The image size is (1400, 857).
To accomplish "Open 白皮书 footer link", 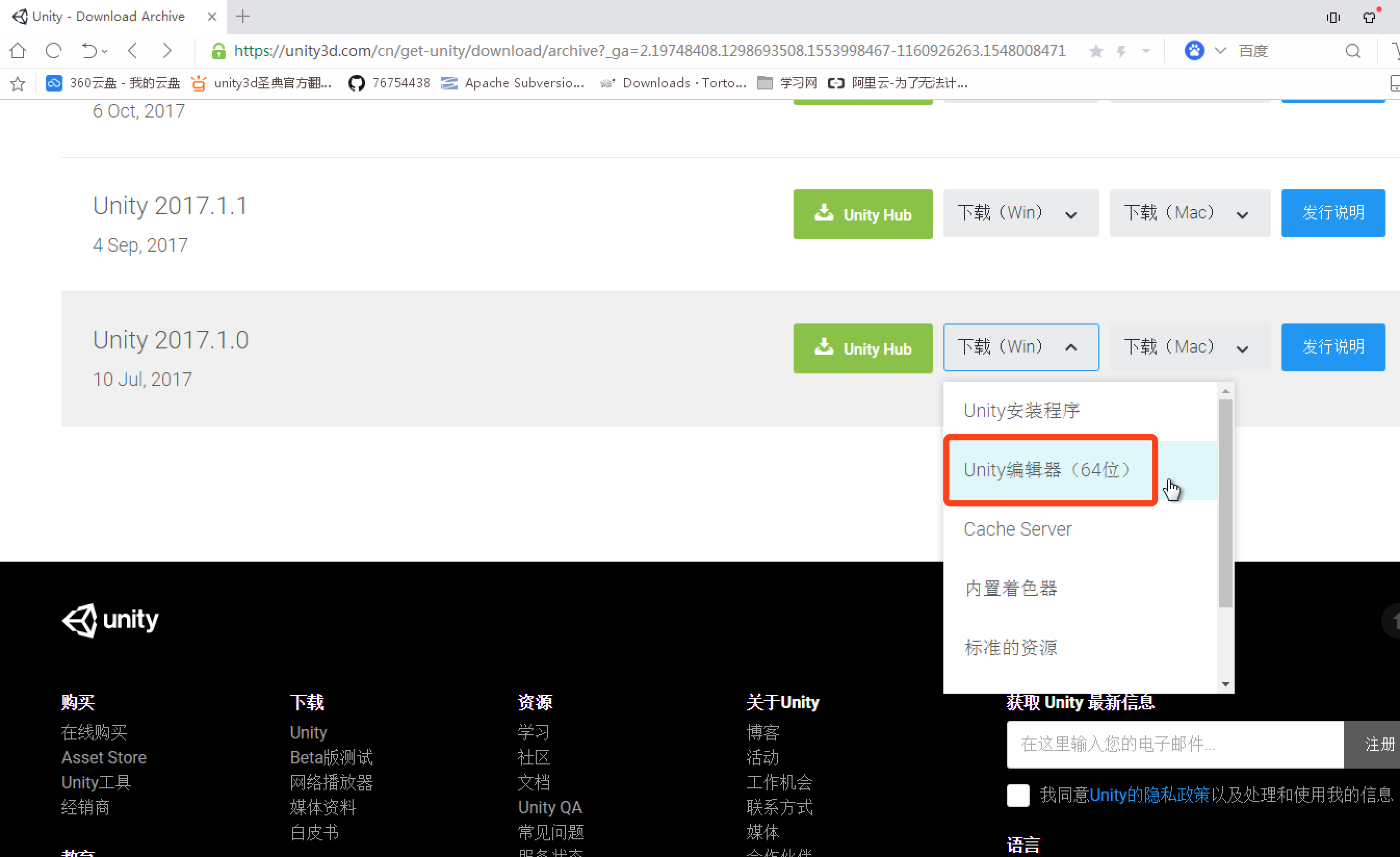I will 314,833.
